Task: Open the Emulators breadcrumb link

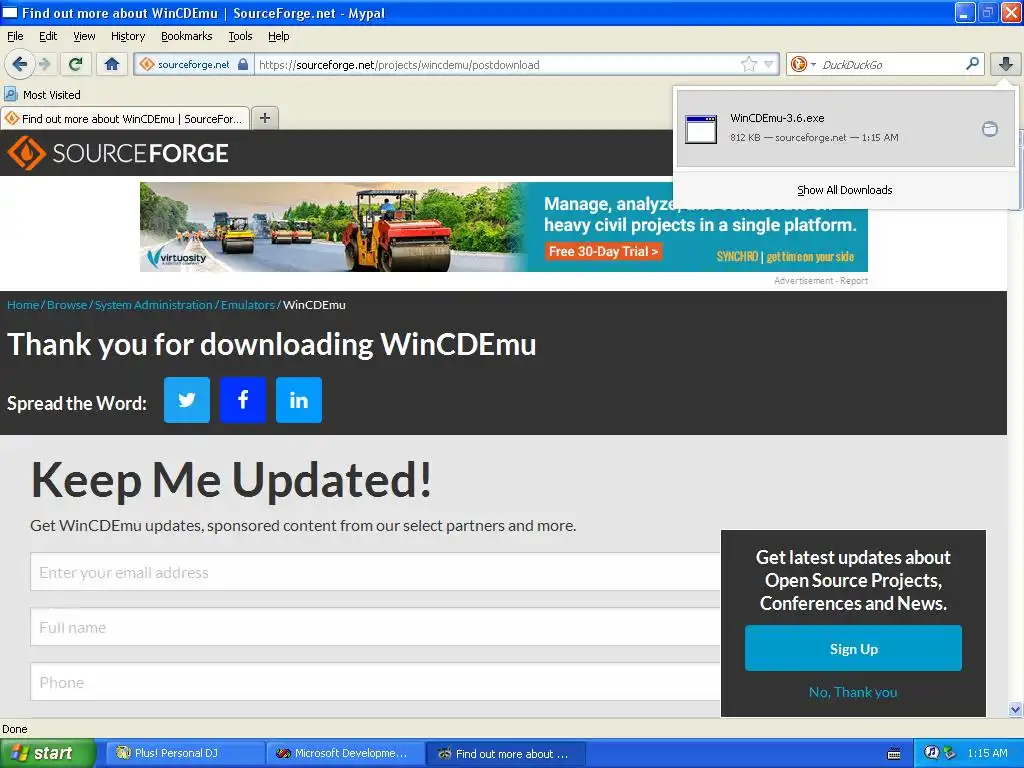Action: (248, 305)
